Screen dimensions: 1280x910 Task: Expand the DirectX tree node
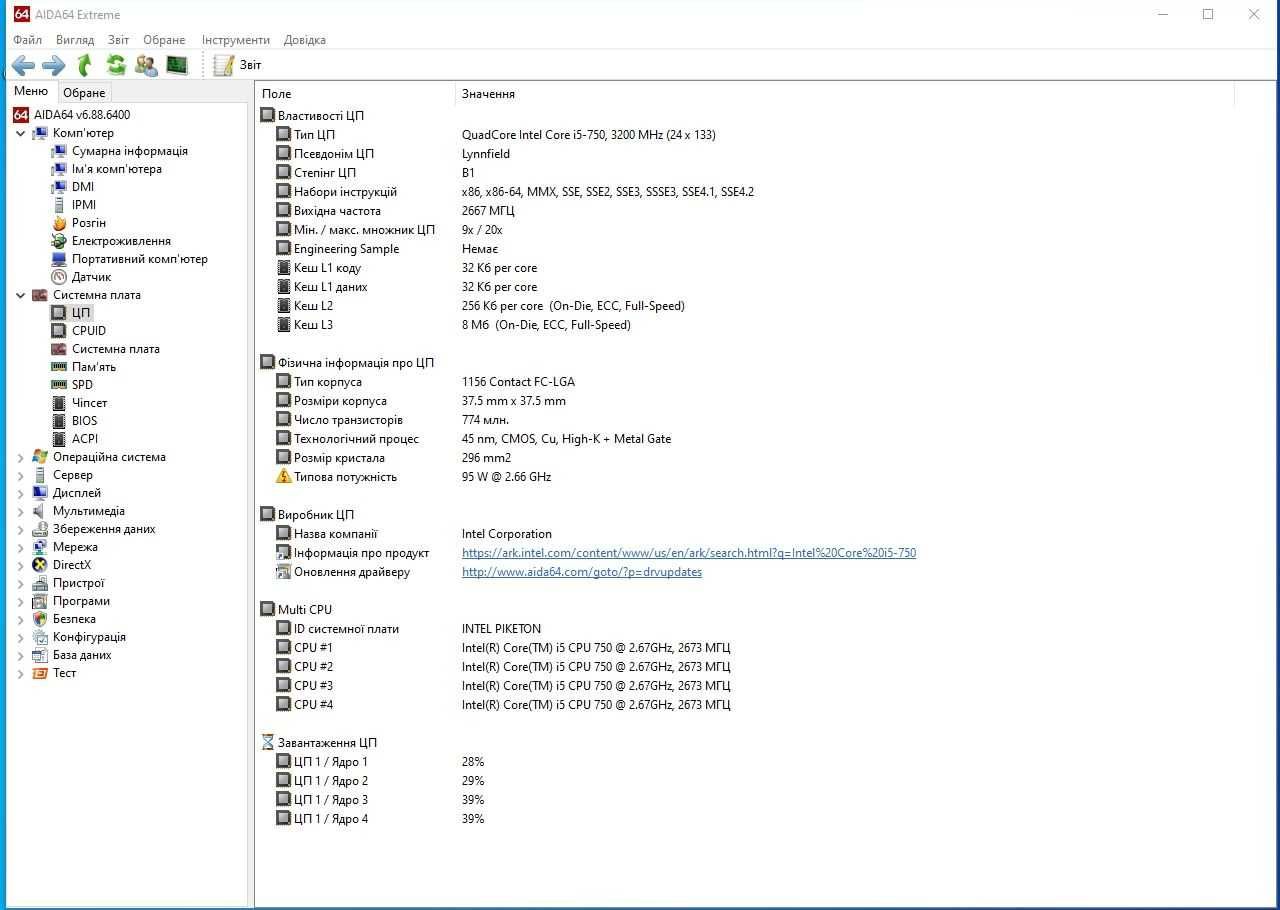[20, 565]
